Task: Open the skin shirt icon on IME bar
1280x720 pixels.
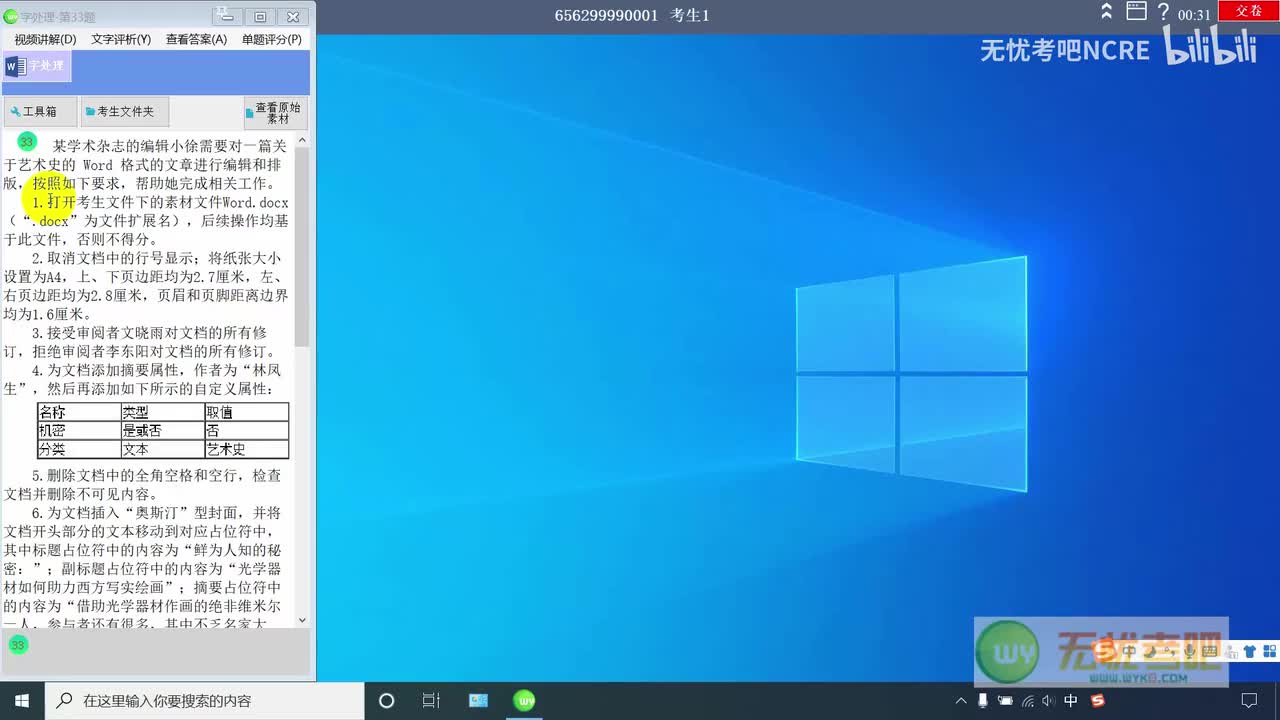Action: [x=1249, y=652]
